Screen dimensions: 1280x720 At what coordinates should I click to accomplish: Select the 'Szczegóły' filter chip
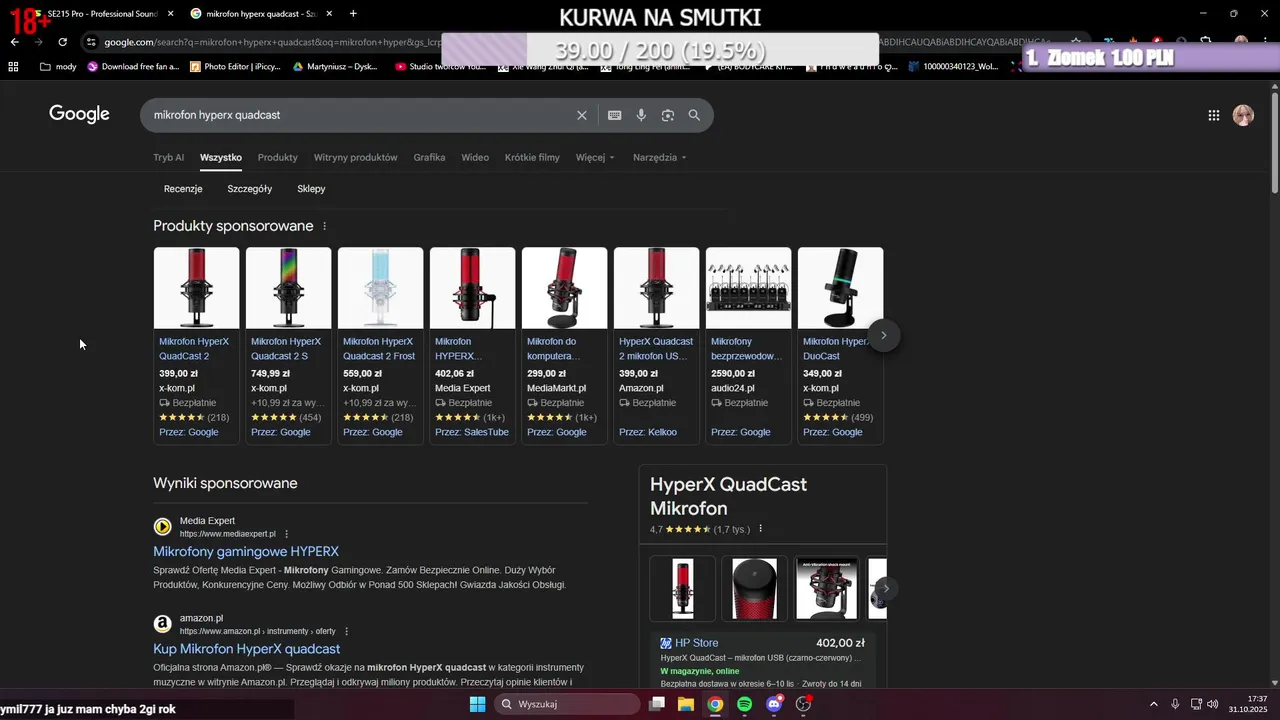[x=250, y=189]
